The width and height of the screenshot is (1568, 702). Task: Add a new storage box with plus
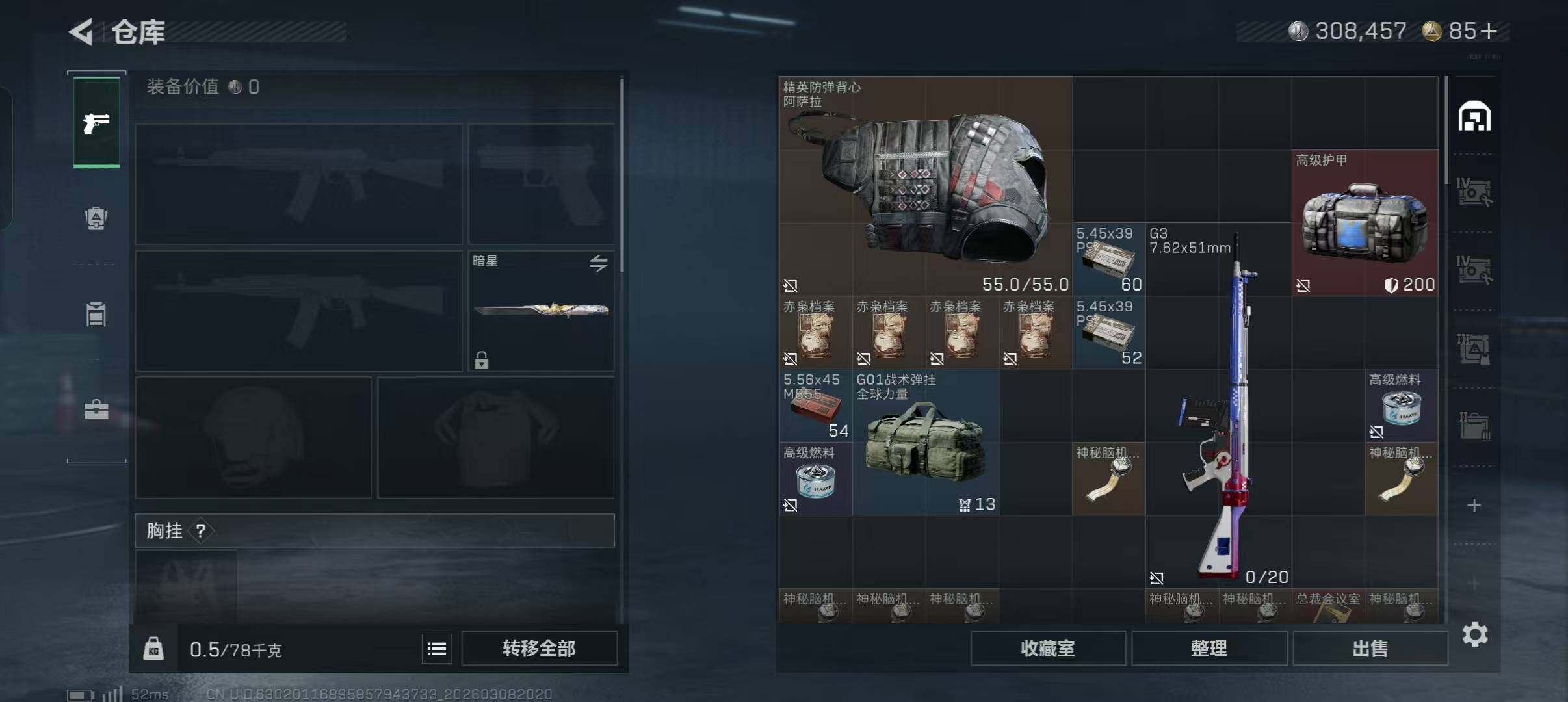pyautogui.click(x=1474, y=505)
